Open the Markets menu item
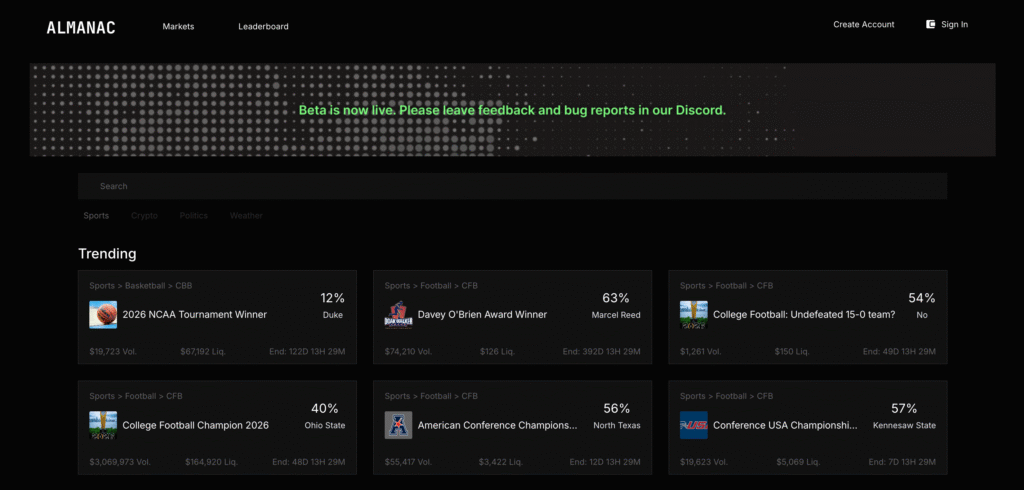1024x490 pixels. (x=178, y=26)
